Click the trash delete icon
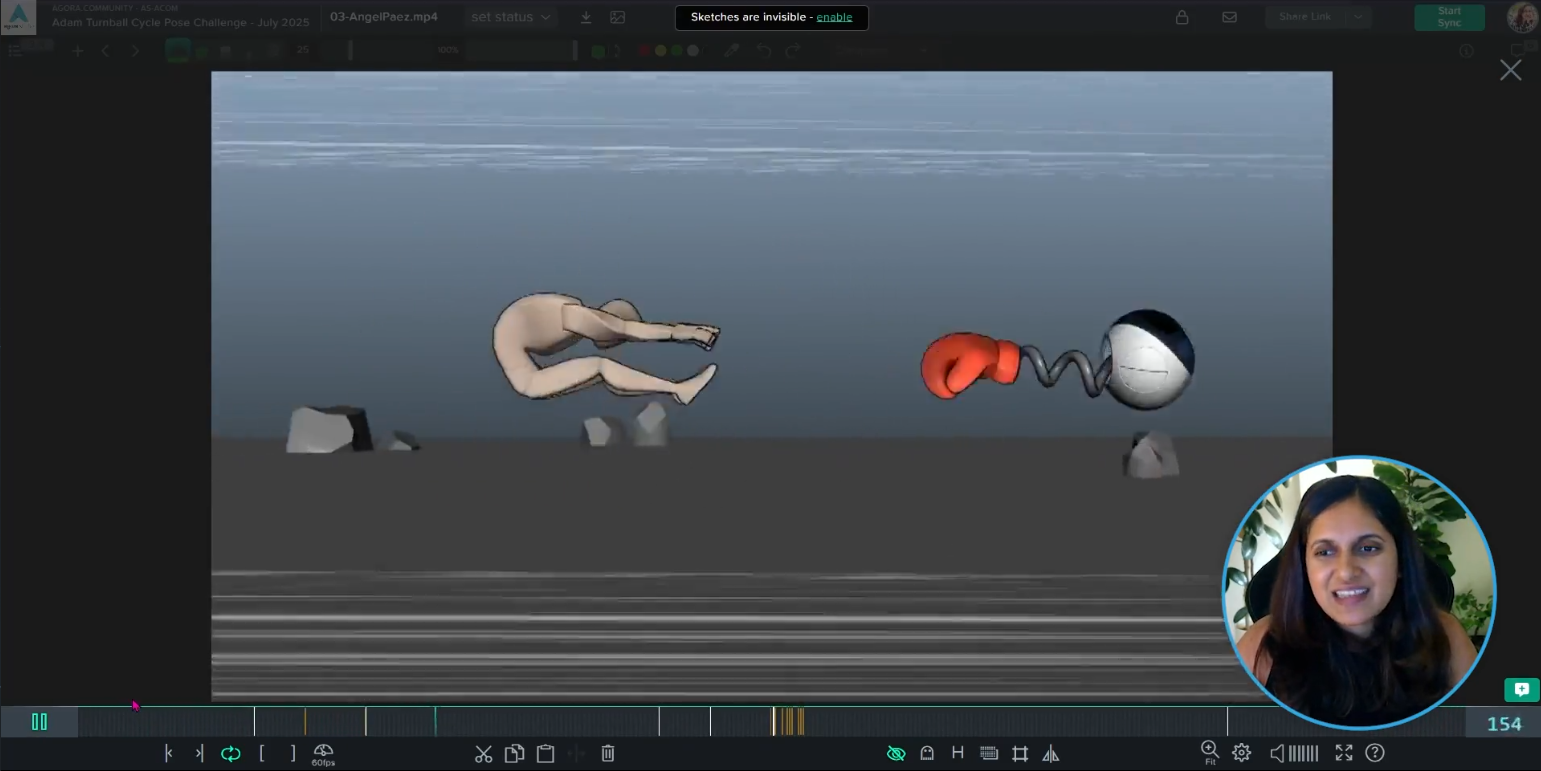The height and width of the screenshot is (771, 1541). (608, 753)
